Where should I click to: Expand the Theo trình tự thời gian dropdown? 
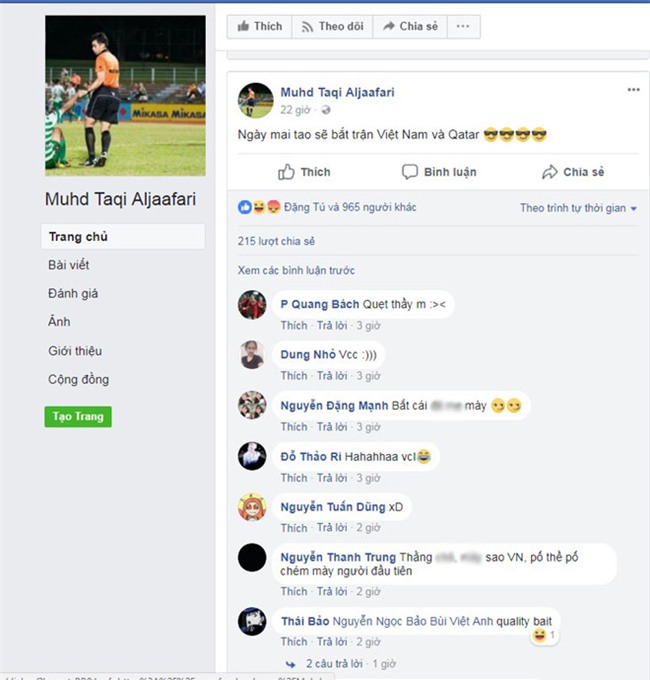click(579, 208)
